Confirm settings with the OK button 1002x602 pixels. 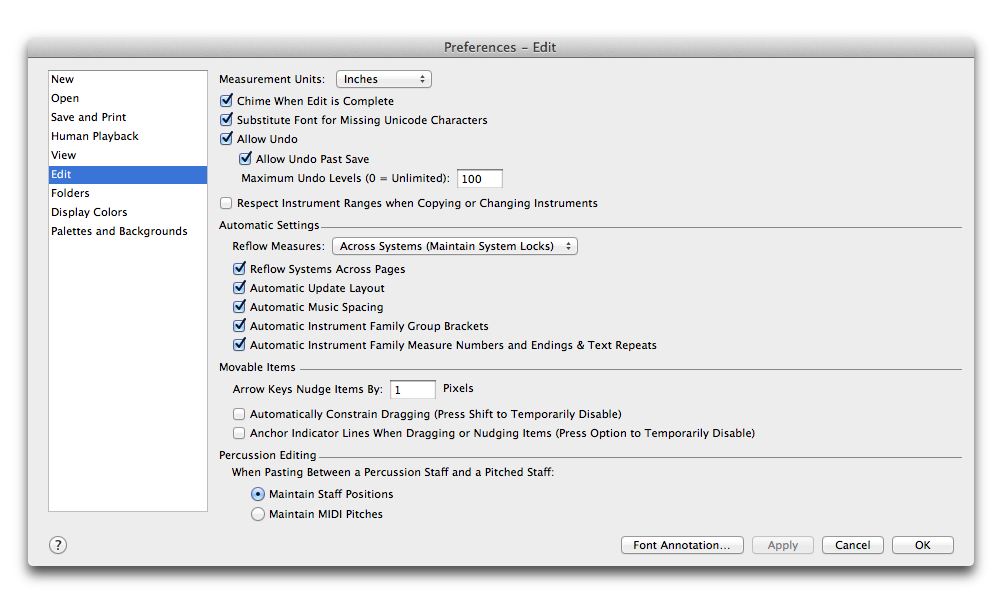pyautogui.click(x=921, y=545)
